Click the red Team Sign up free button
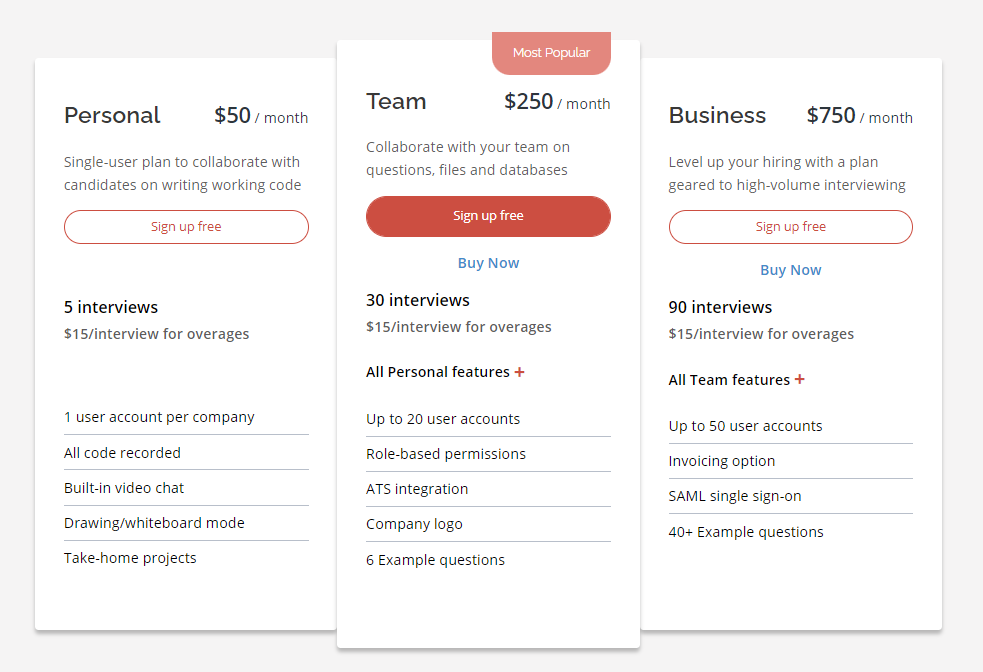The height and width of the screenshot is (672, 983). pos(488,216)
